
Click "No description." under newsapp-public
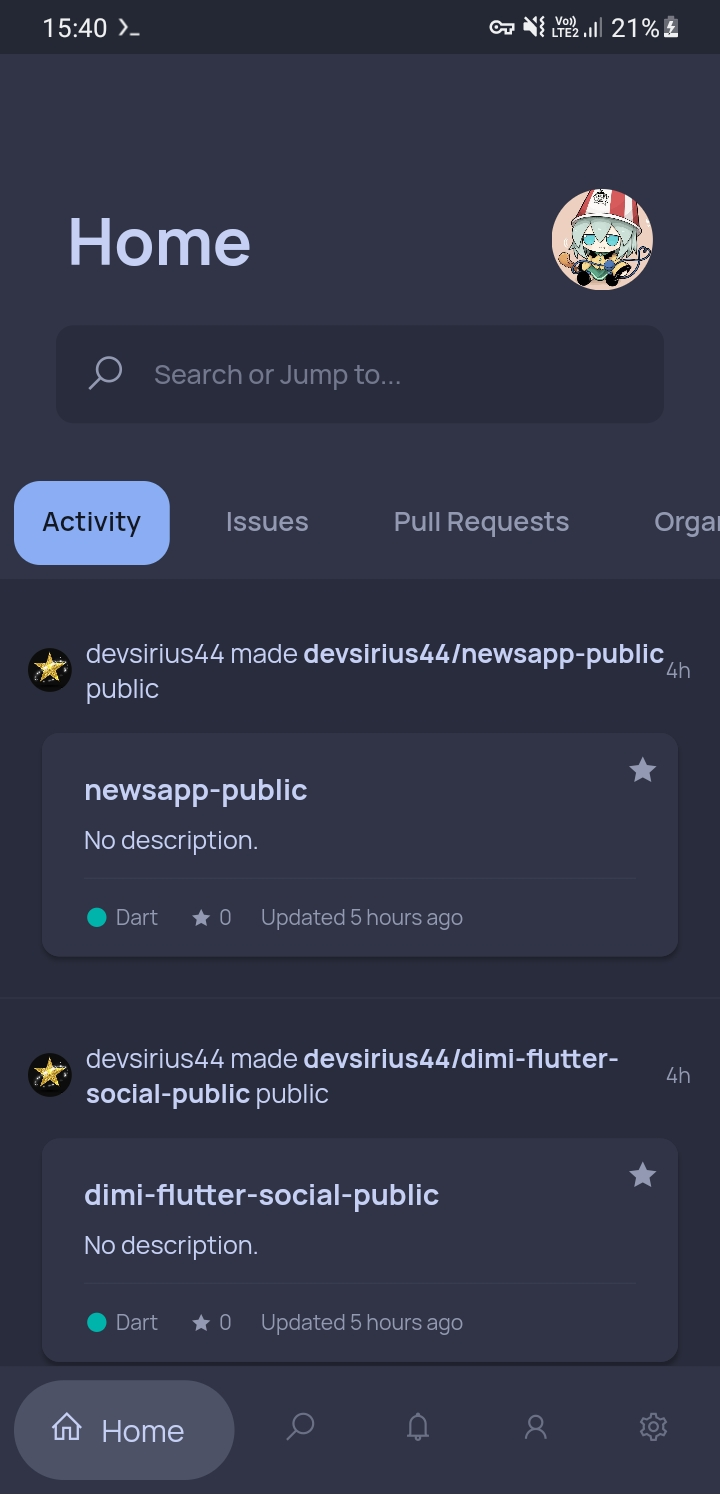point(171,840)
